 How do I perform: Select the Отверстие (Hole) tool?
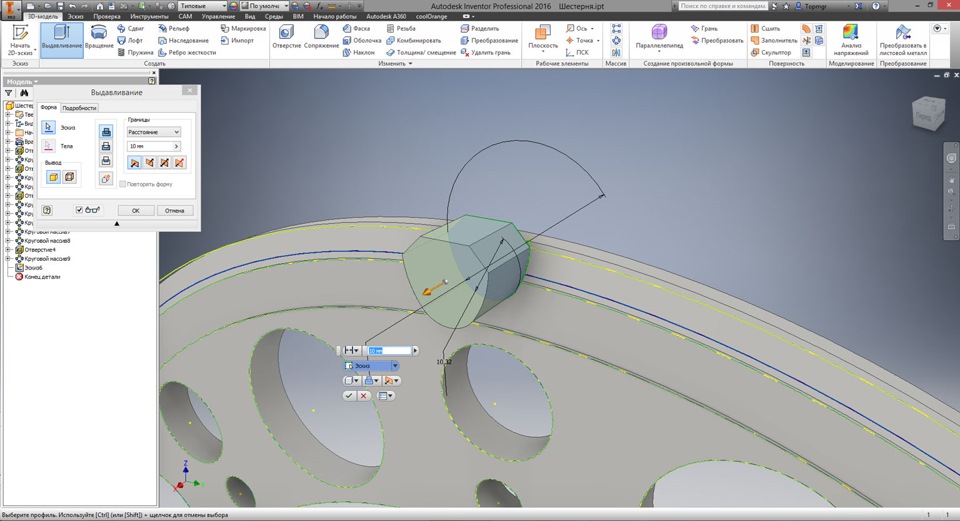point(286,37)
